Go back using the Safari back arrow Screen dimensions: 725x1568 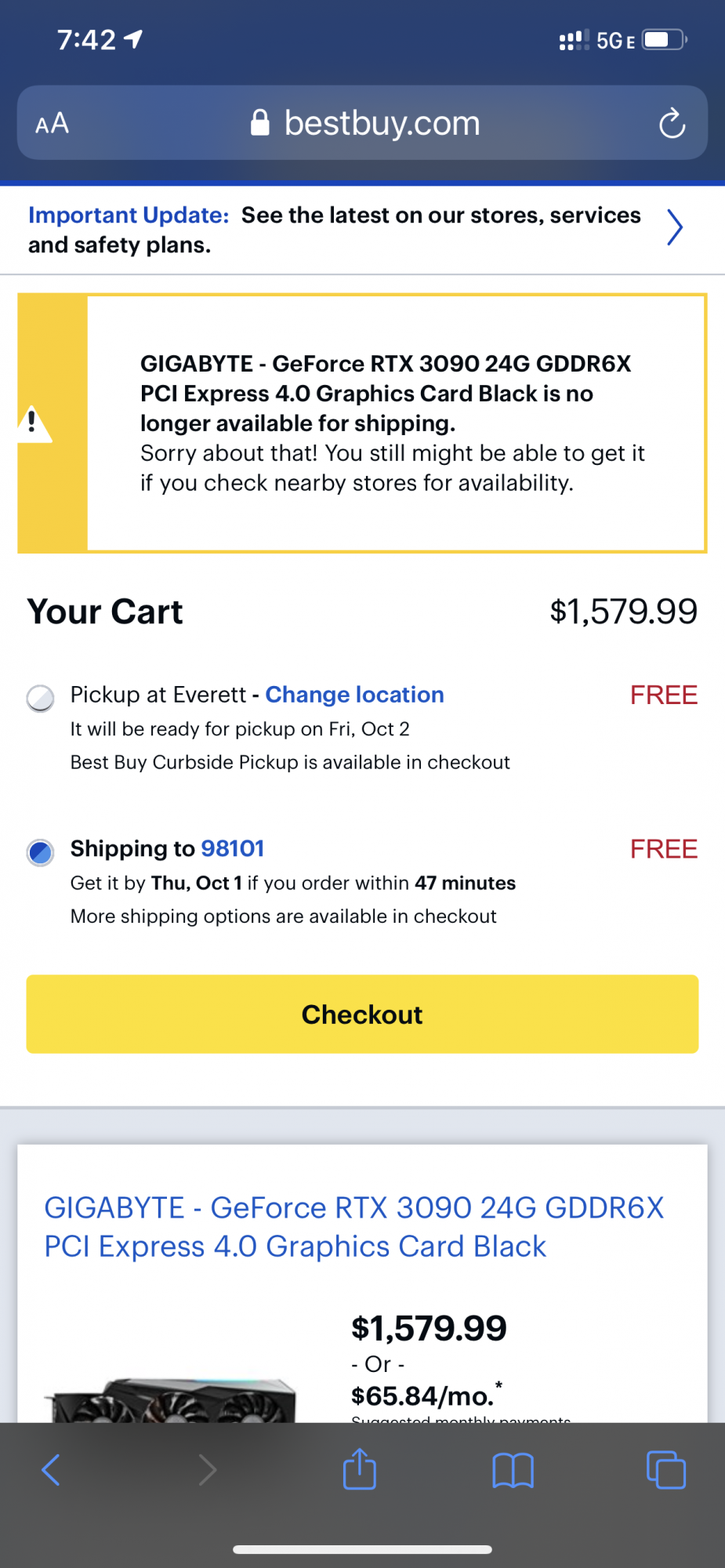[x=51, y=1470]
